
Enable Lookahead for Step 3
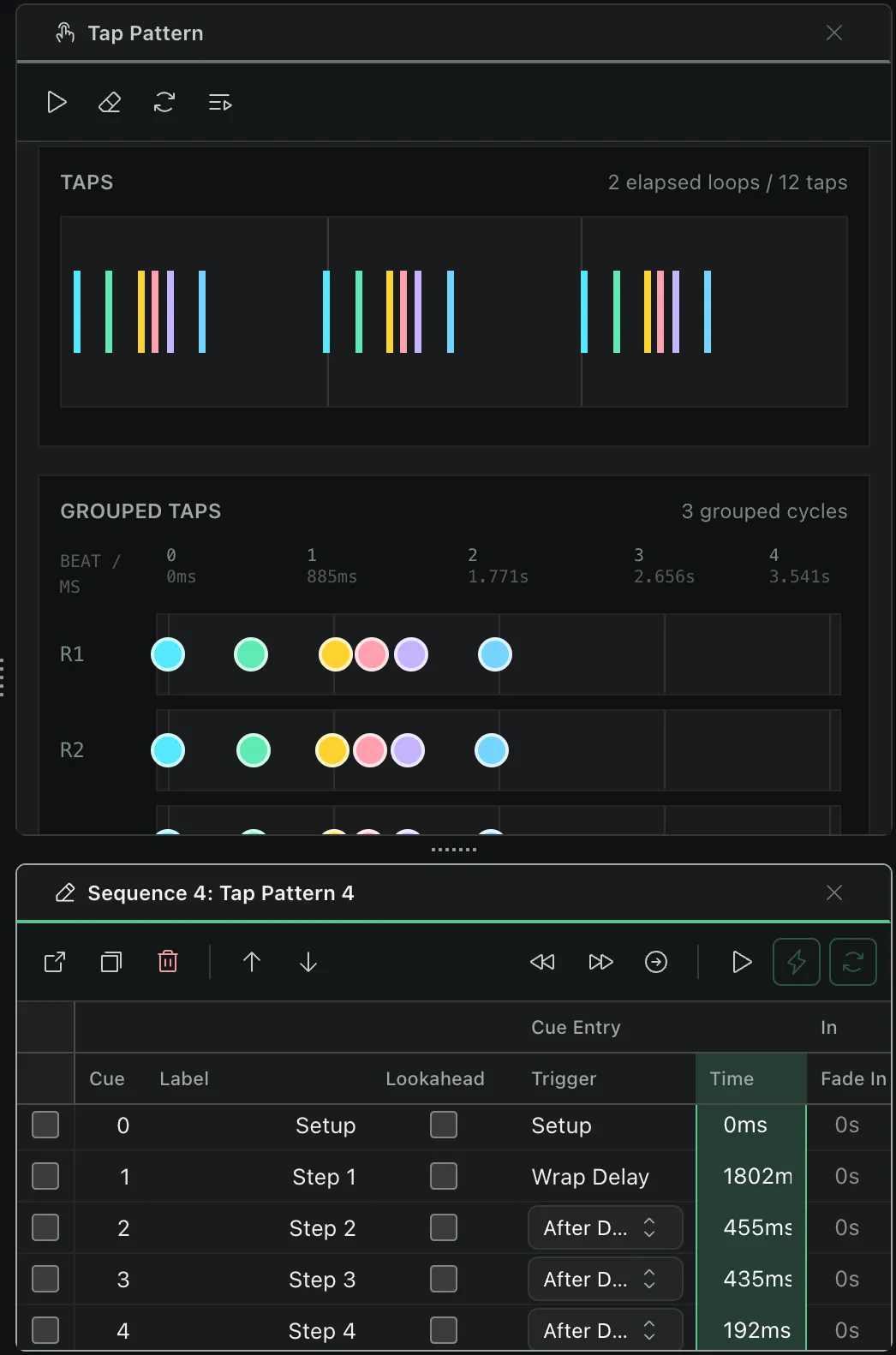[444, 1279]
